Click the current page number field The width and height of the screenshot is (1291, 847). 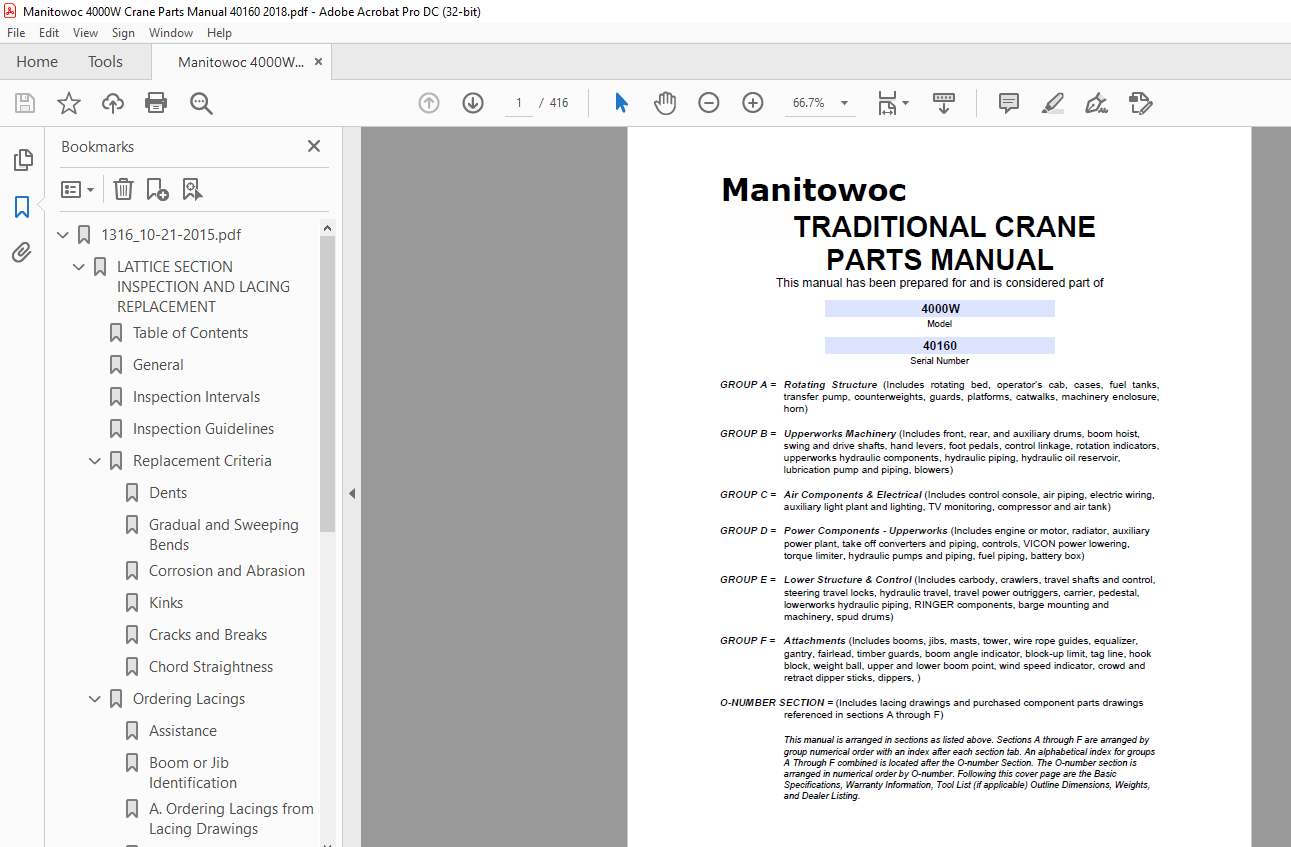[519, 103]
